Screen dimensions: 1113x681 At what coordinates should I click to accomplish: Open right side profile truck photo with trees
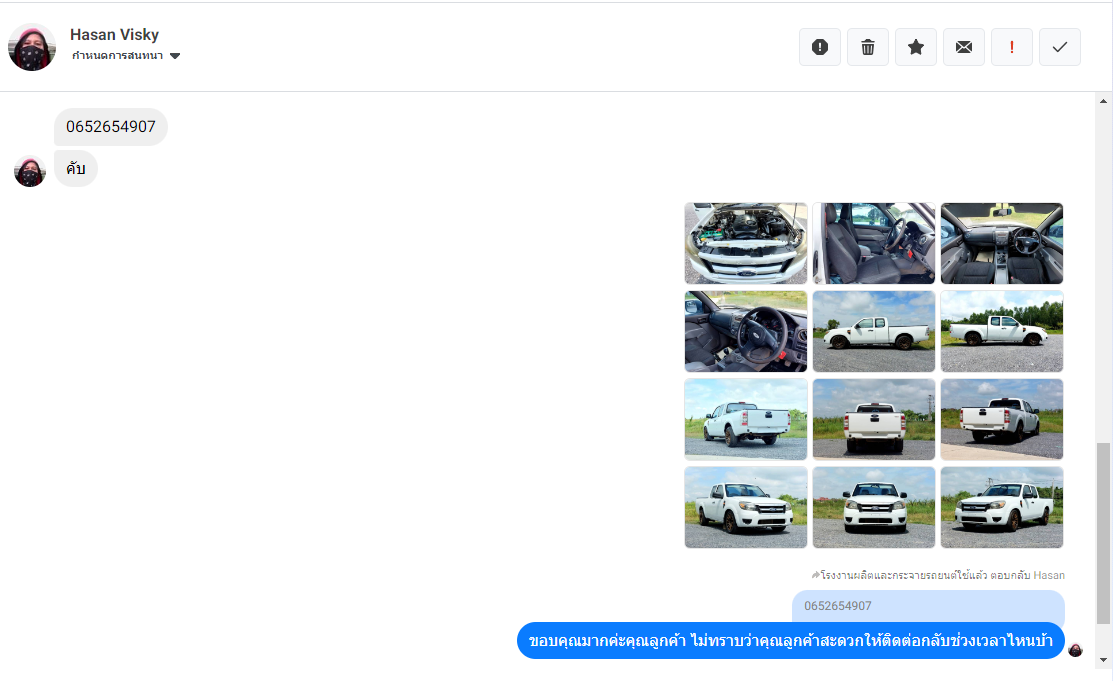[x=1002, y=332]
